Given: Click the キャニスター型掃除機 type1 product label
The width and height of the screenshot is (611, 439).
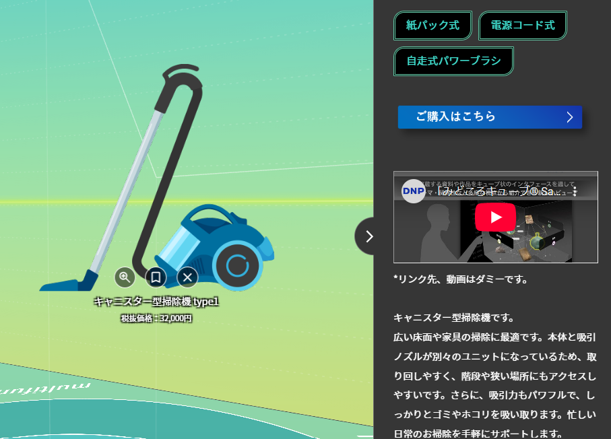Looking at the screenshot, I should pos(156,301).
